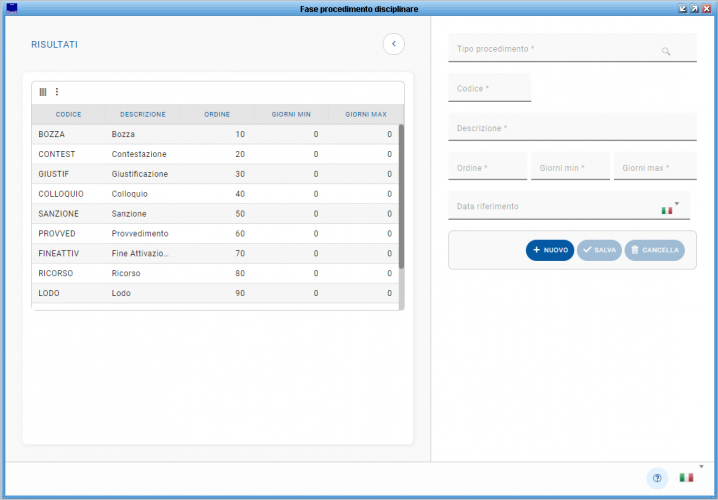718x500 pixels.
Task: Expand the Data riferimento dropdown arrow
Action: pyautogui.click(x=677, y=203)
